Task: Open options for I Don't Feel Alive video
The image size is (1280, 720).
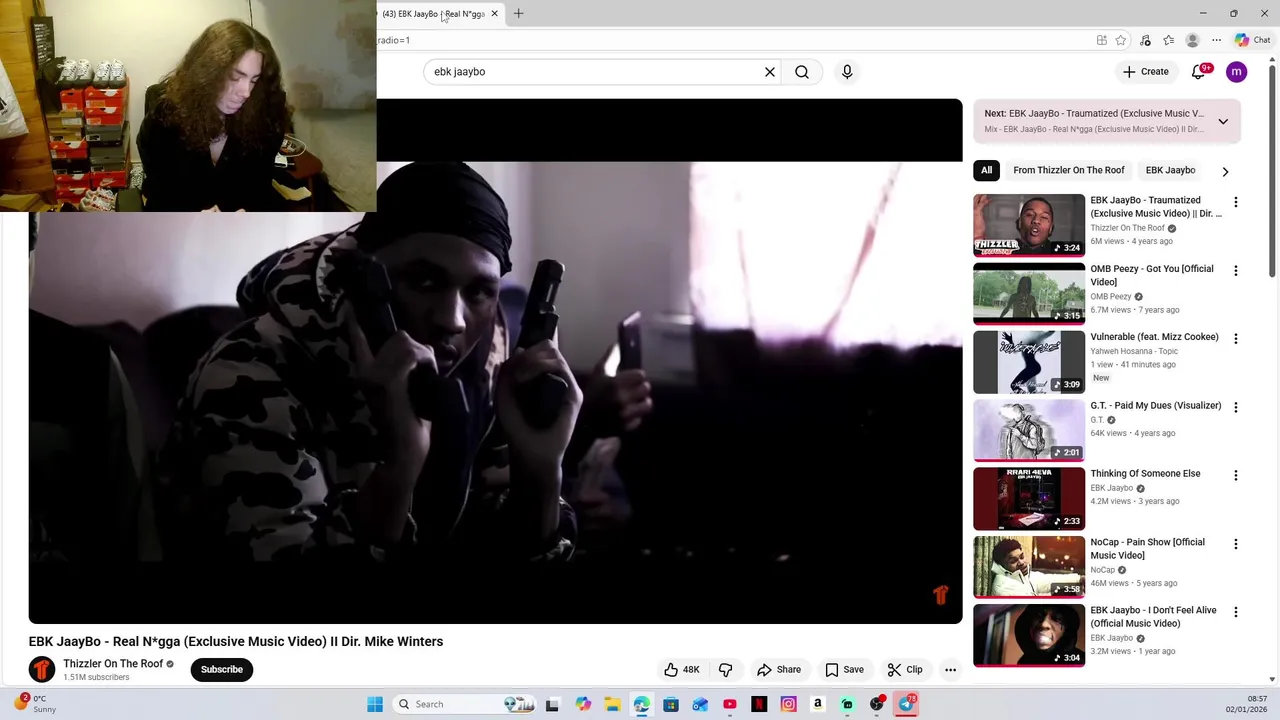Action: [x=1235, y=612]
